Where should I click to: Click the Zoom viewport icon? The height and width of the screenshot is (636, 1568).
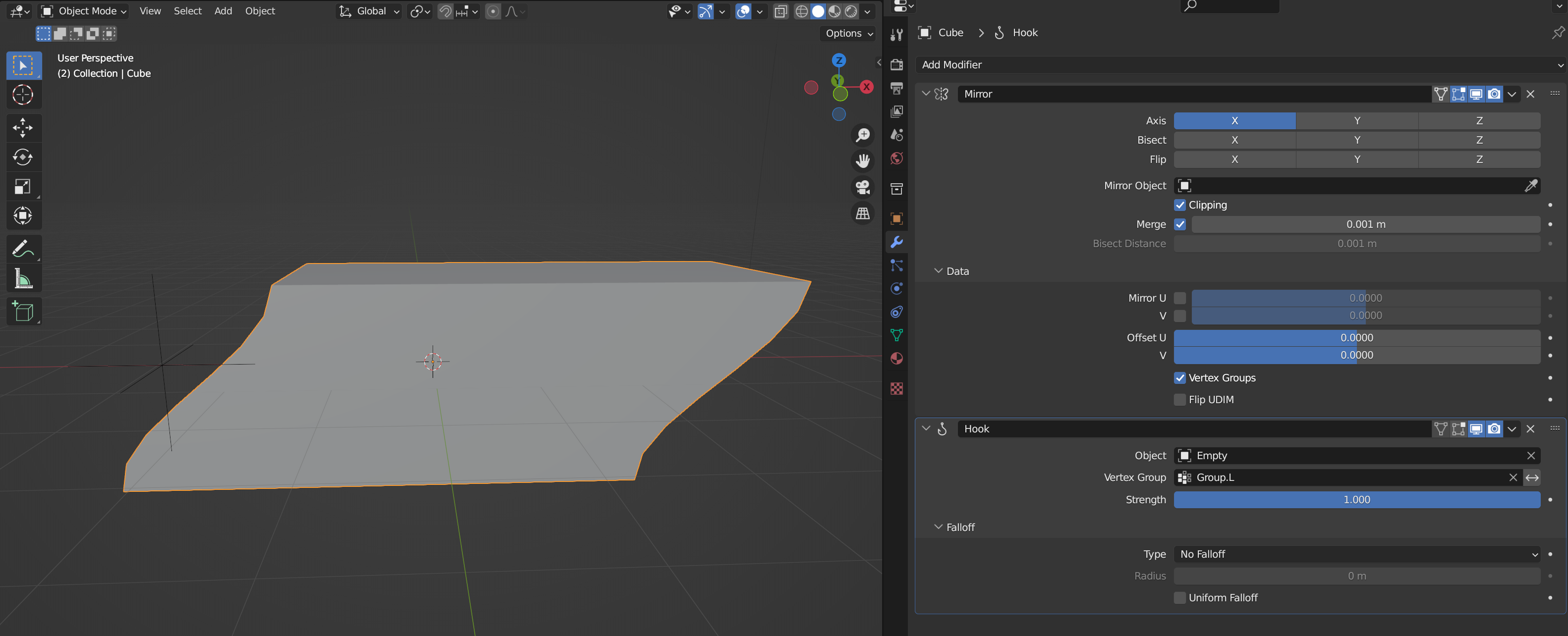(862, 135)
